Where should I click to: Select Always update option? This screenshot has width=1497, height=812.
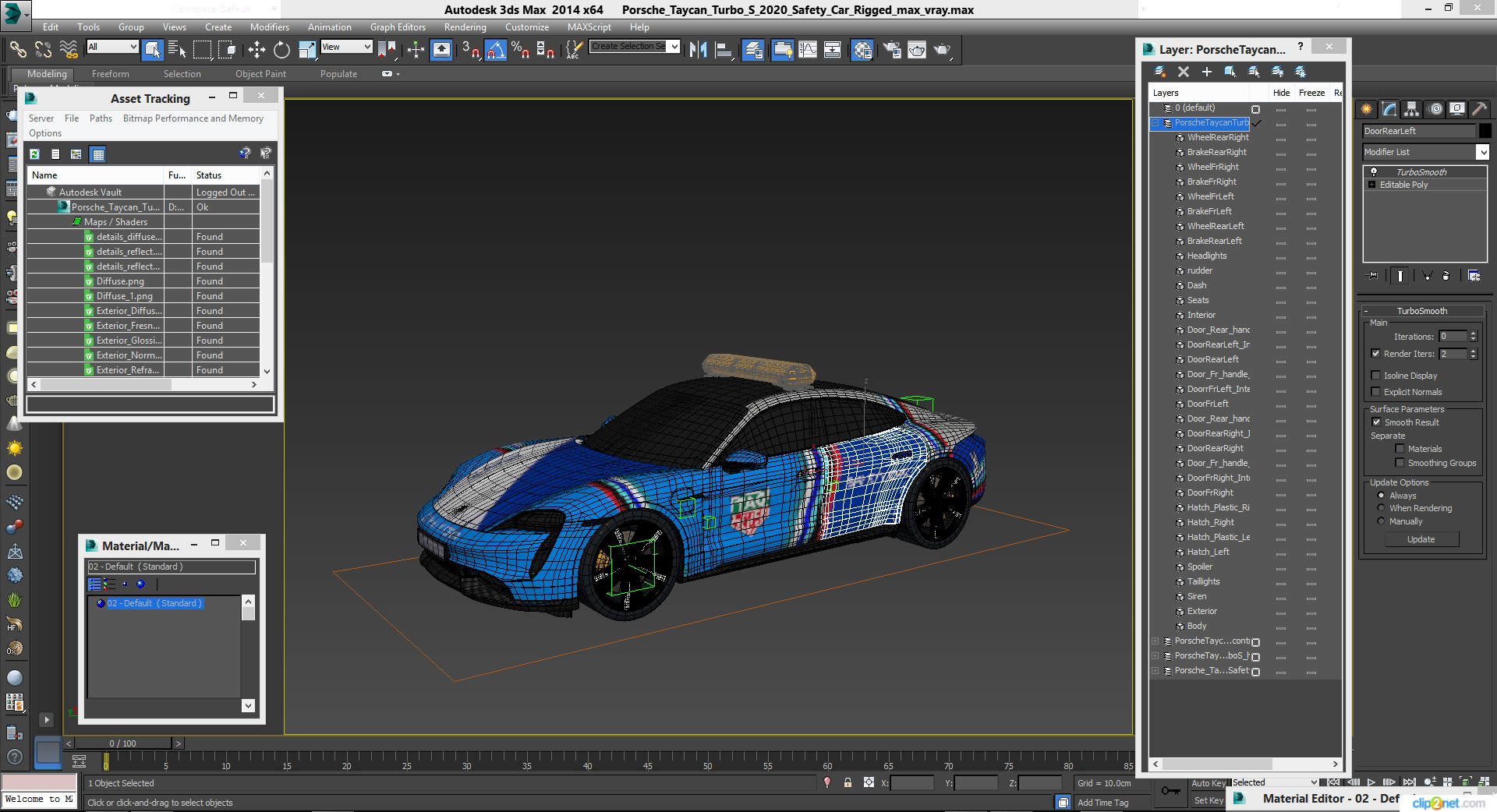click(x=1381, y=496)
